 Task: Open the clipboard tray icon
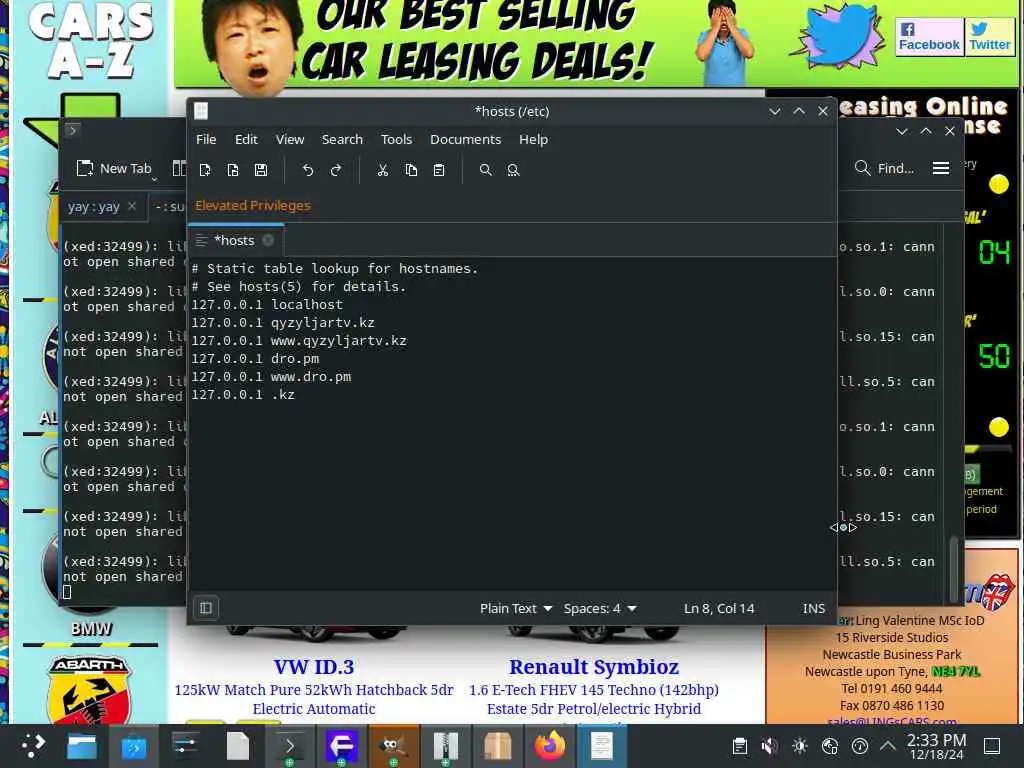740,746
